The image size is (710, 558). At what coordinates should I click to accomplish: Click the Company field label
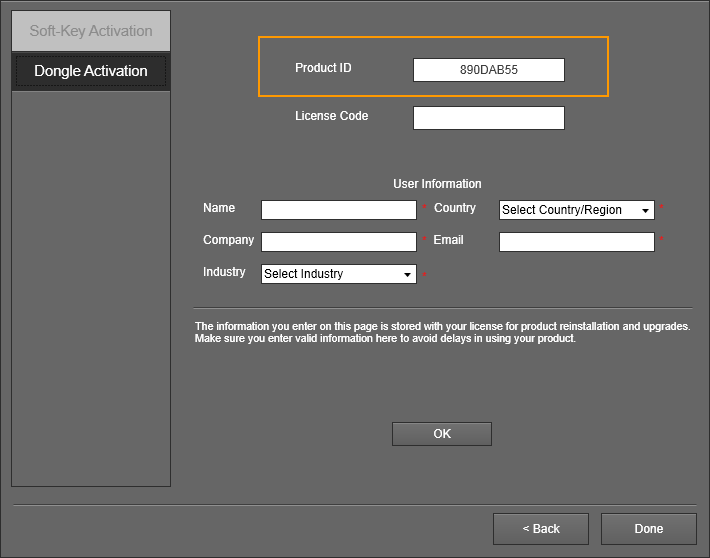pyautogui.click(x=228, y=240)
